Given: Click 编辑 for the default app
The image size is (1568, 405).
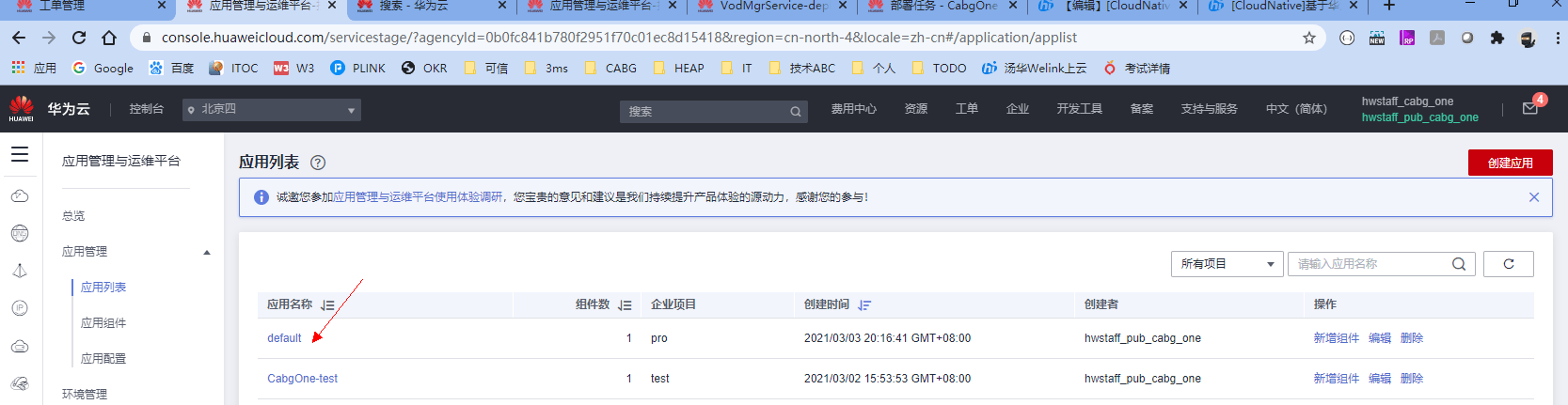Looking at the screenshot, I should [1380, 338].
